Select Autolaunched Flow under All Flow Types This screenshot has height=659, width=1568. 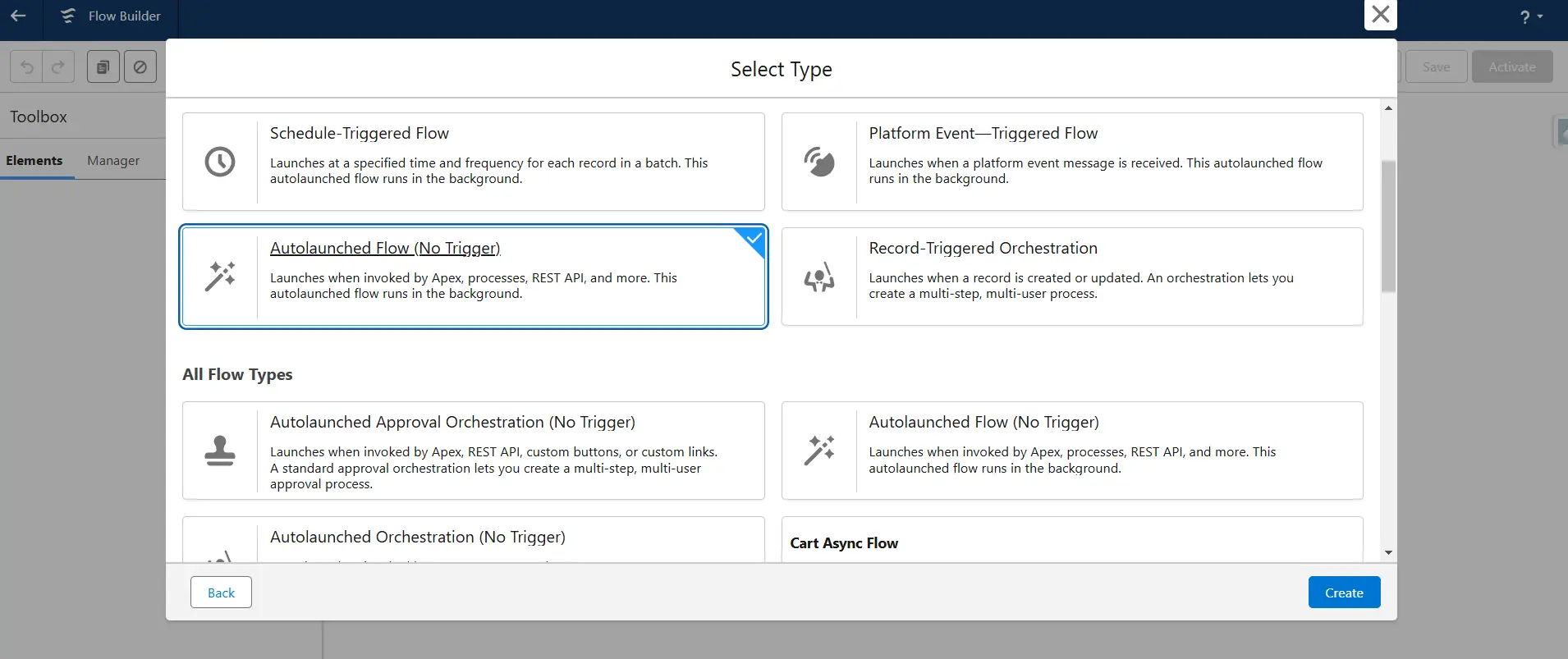tap(984, 422)
